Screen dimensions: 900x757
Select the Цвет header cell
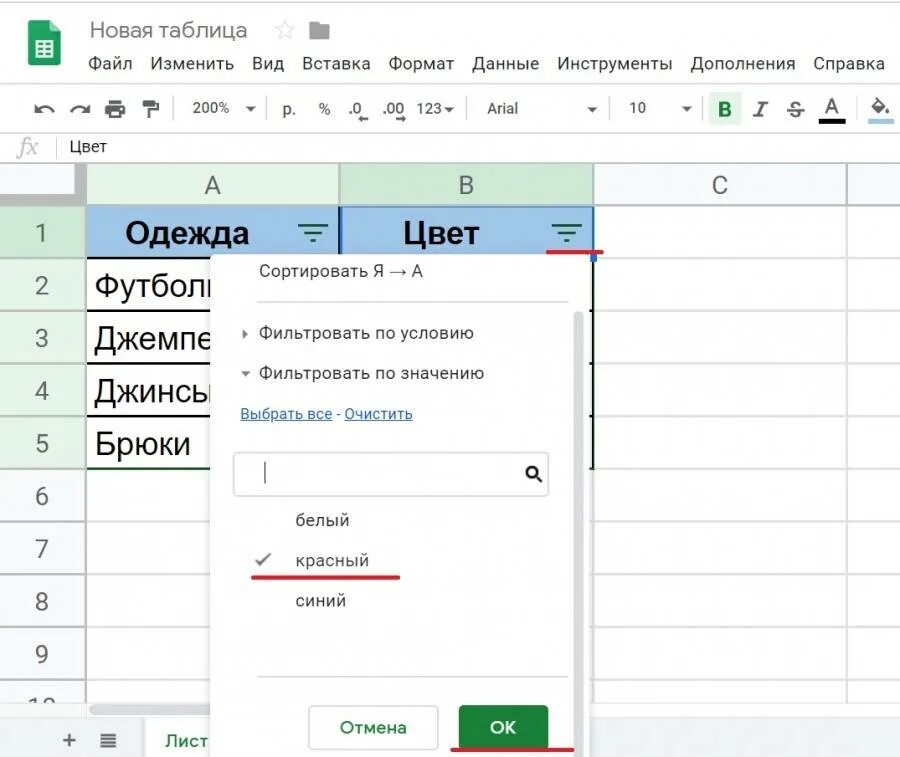tap(466, 232)
